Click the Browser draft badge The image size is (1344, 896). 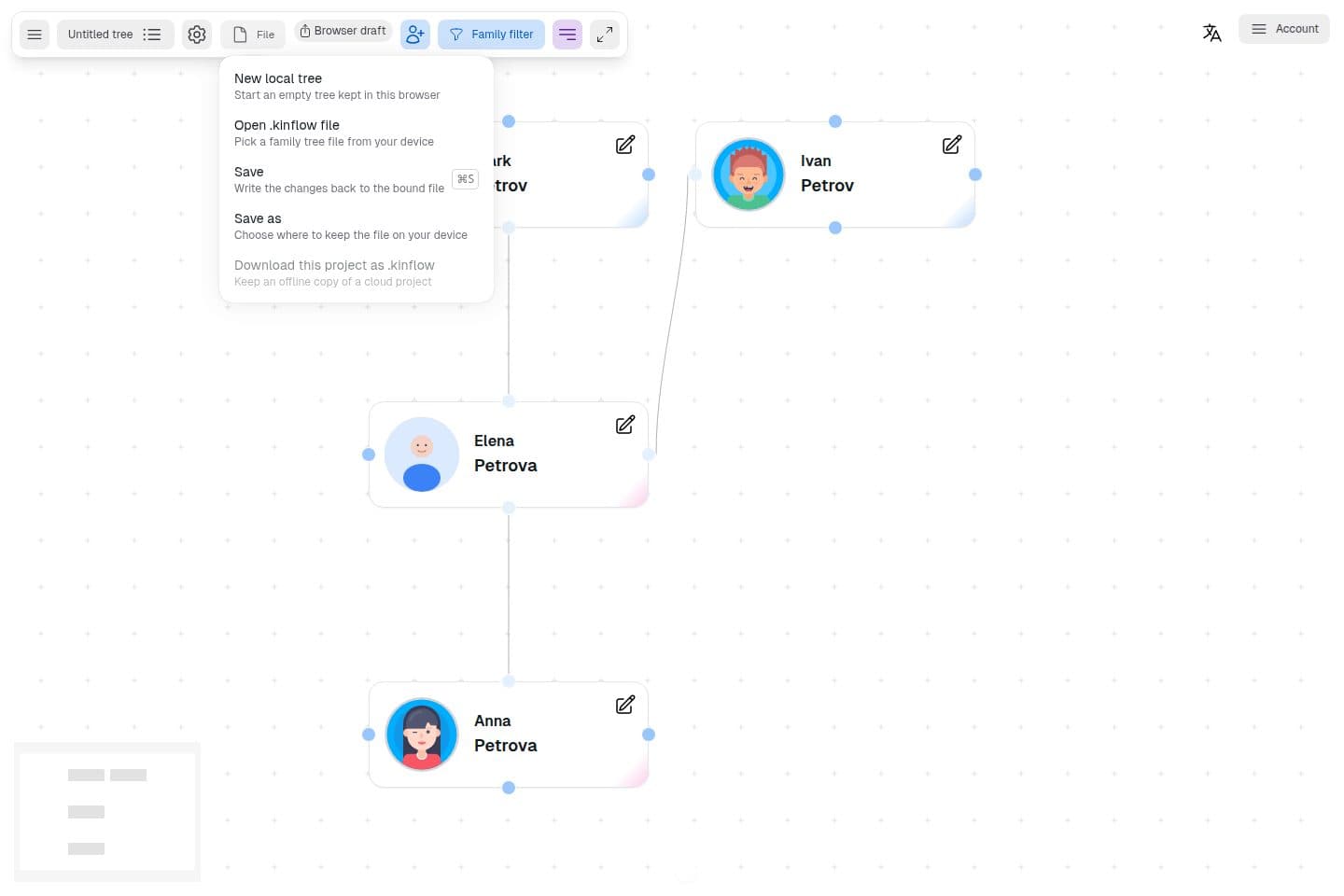click(343, 31)
